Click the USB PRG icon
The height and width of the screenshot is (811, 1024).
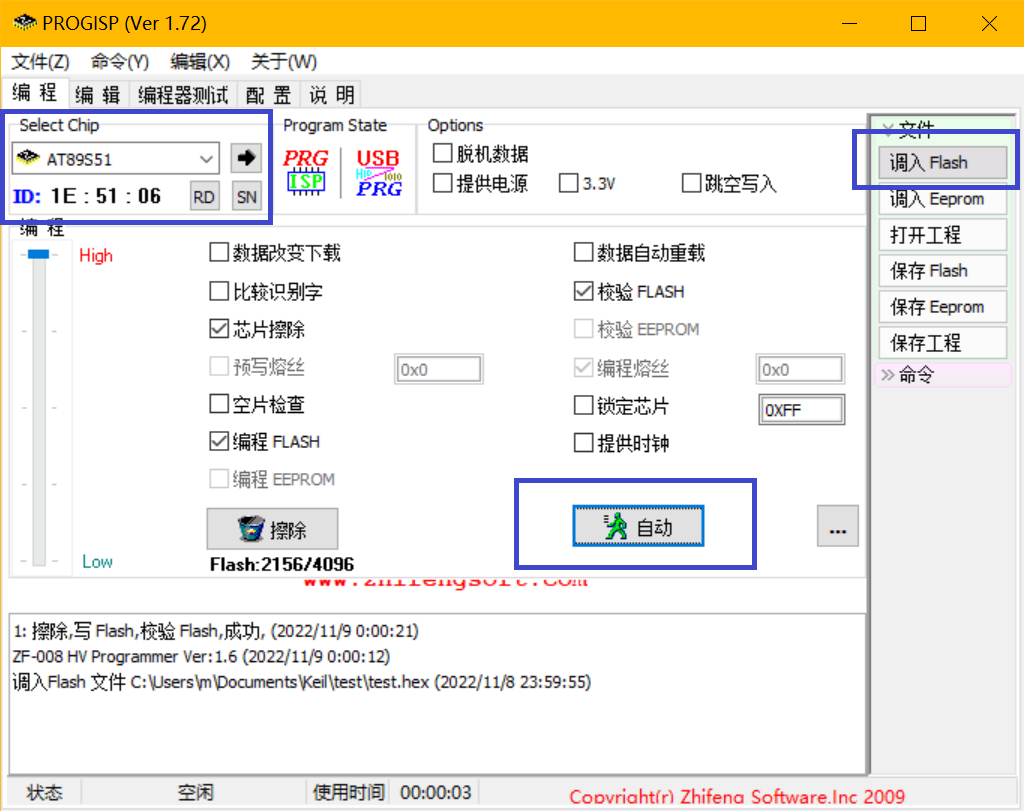pos(378,171)
